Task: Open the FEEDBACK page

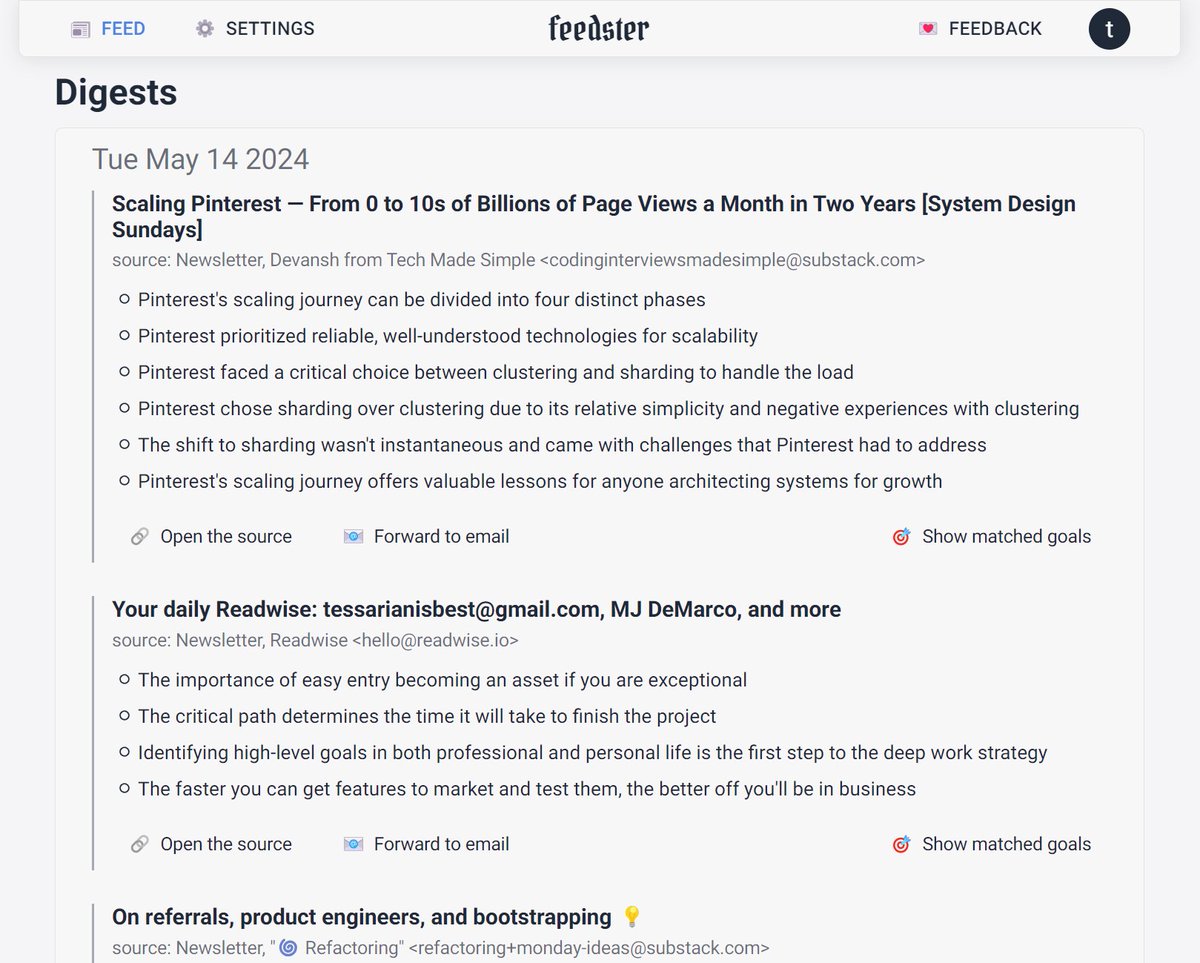Action: [980, 29]
